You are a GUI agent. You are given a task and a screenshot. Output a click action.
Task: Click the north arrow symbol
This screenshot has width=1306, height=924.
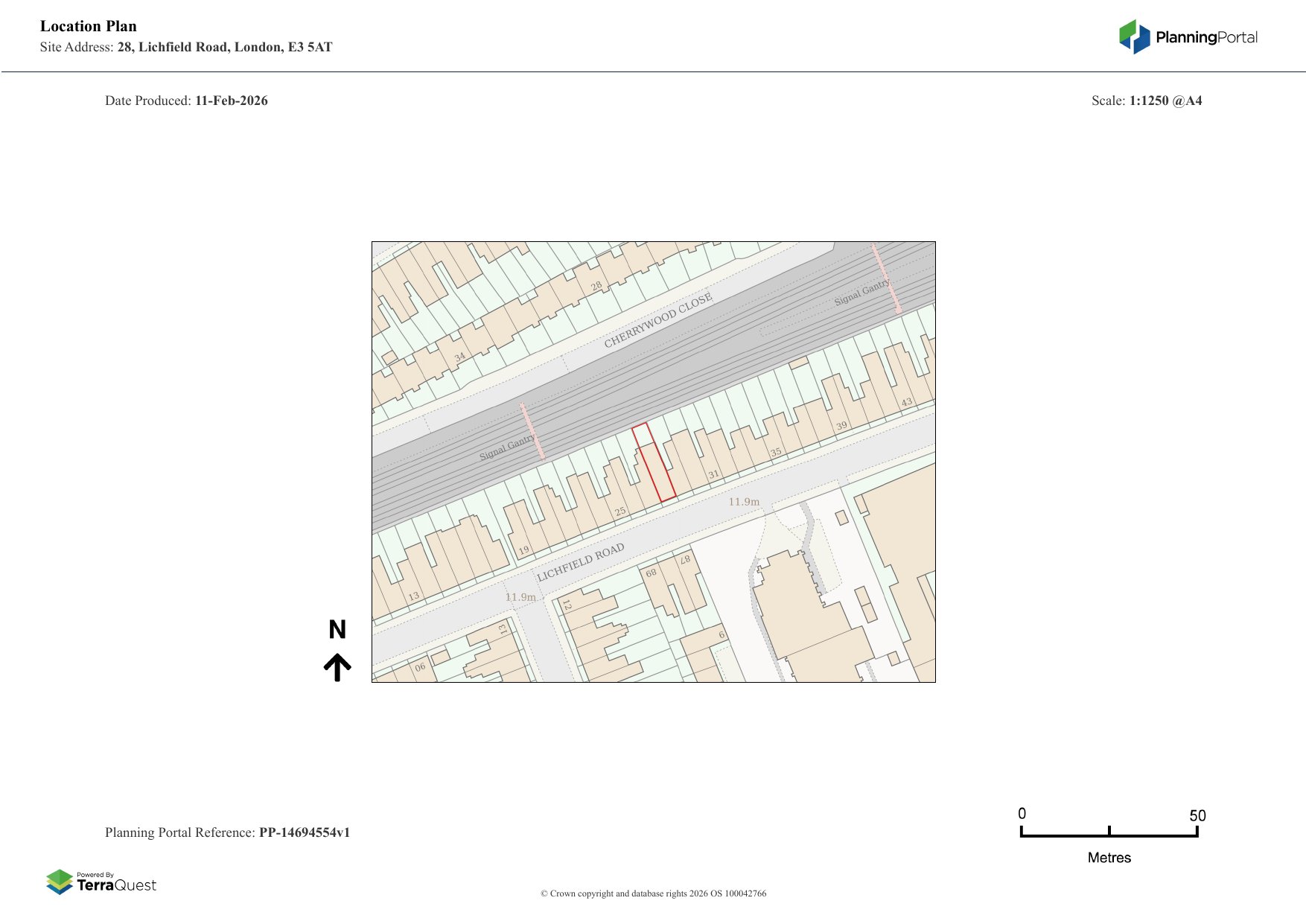[x=337, y=667]
